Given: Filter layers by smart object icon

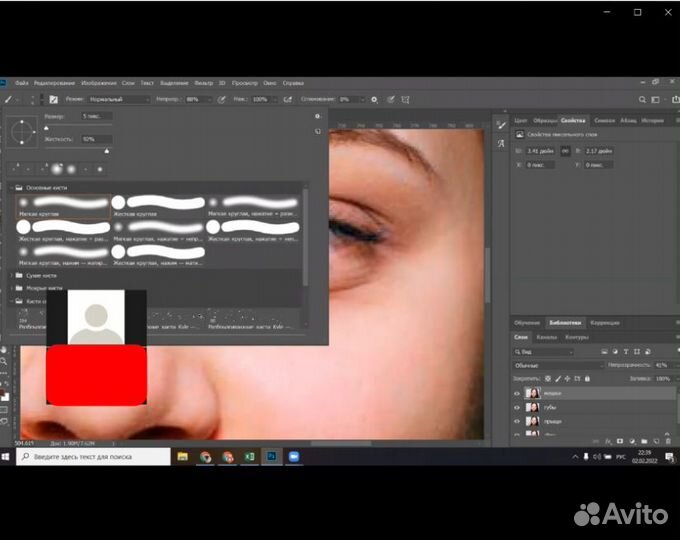Looking at the screenshot, I should click(x=647, y=352).
